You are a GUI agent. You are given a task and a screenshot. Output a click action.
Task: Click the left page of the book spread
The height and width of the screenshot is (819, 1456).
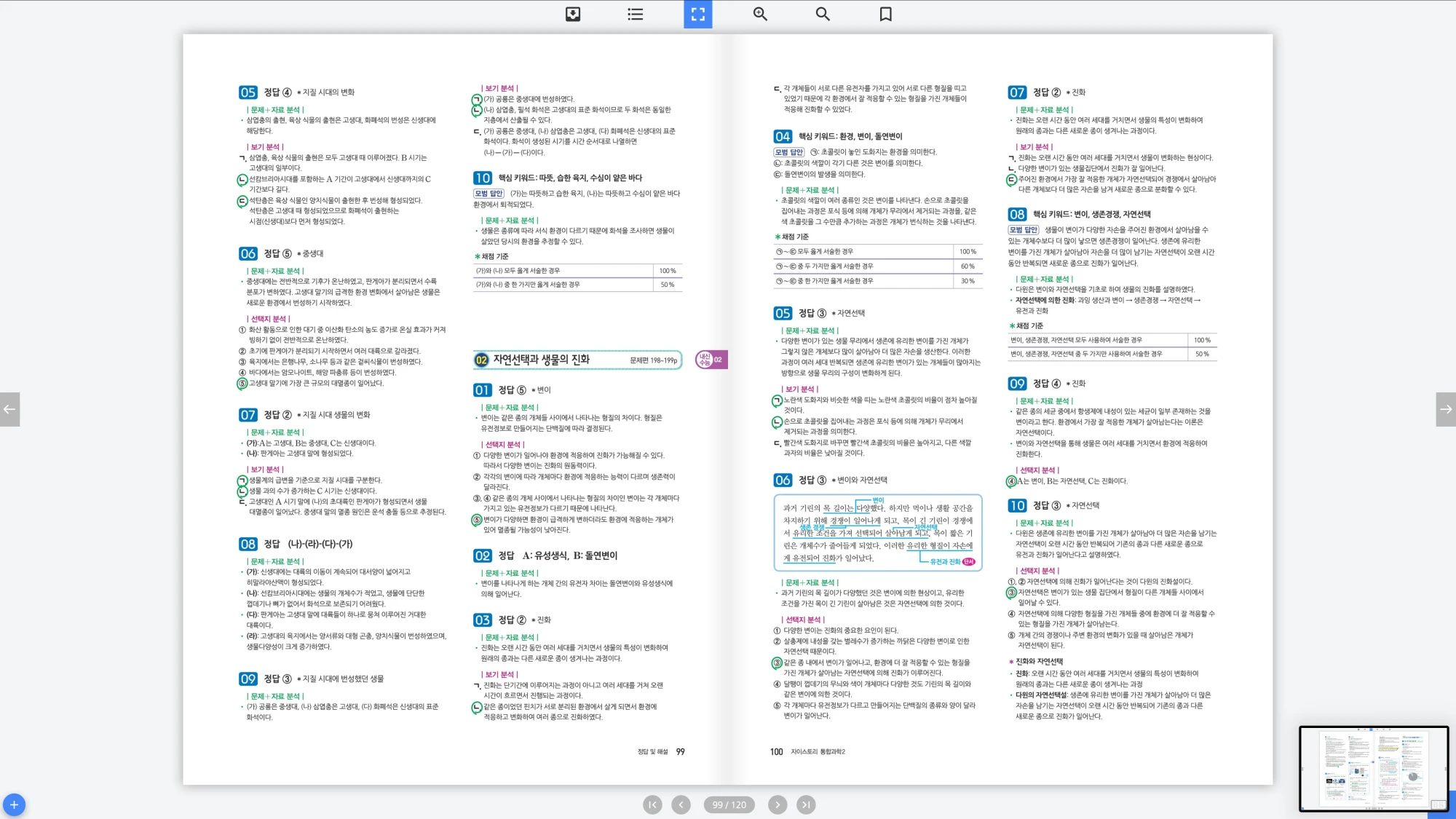pyautogui.click(x=455, y=408)
